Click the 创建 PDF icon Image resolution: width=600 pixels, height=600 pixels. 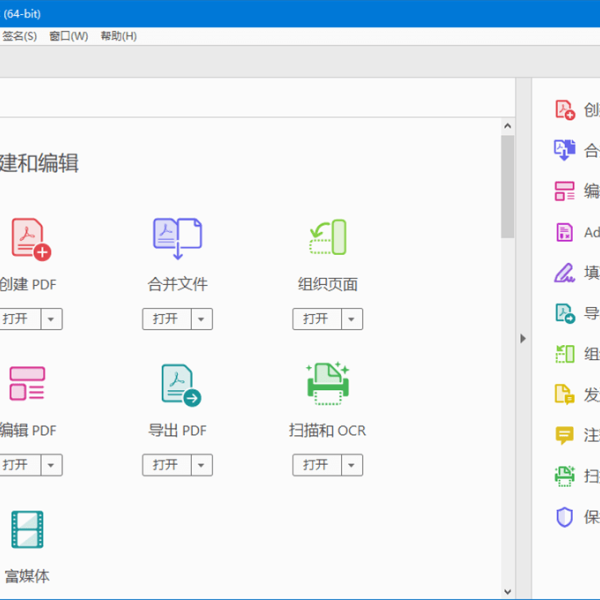[x=29, y=238]
